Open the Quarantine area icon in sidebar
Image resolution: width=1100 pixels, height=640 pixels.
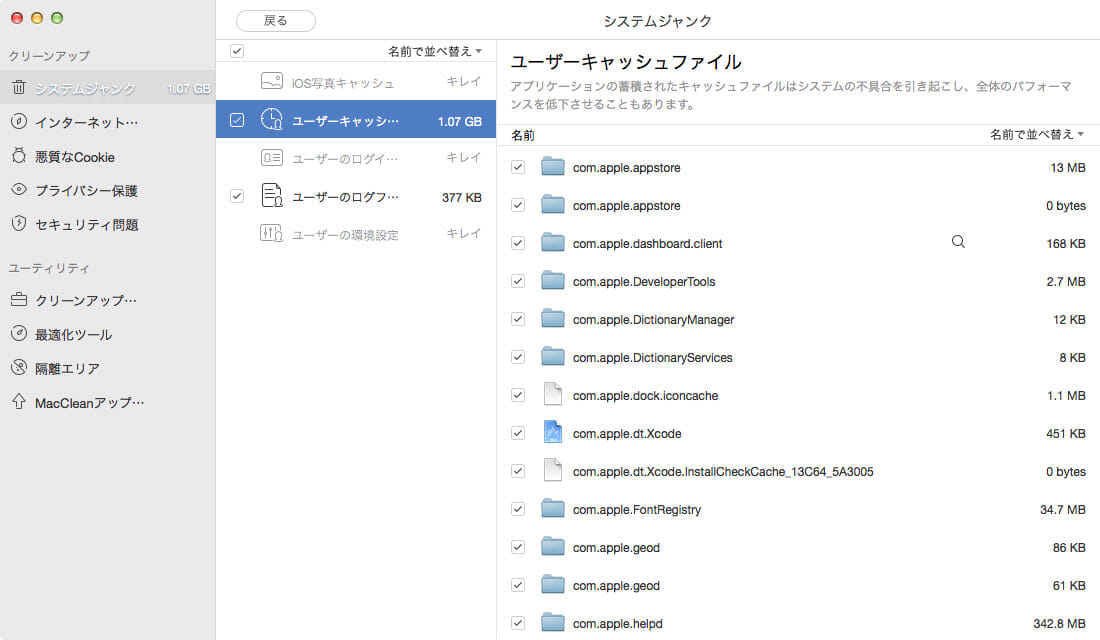click(x=19, y=368)
